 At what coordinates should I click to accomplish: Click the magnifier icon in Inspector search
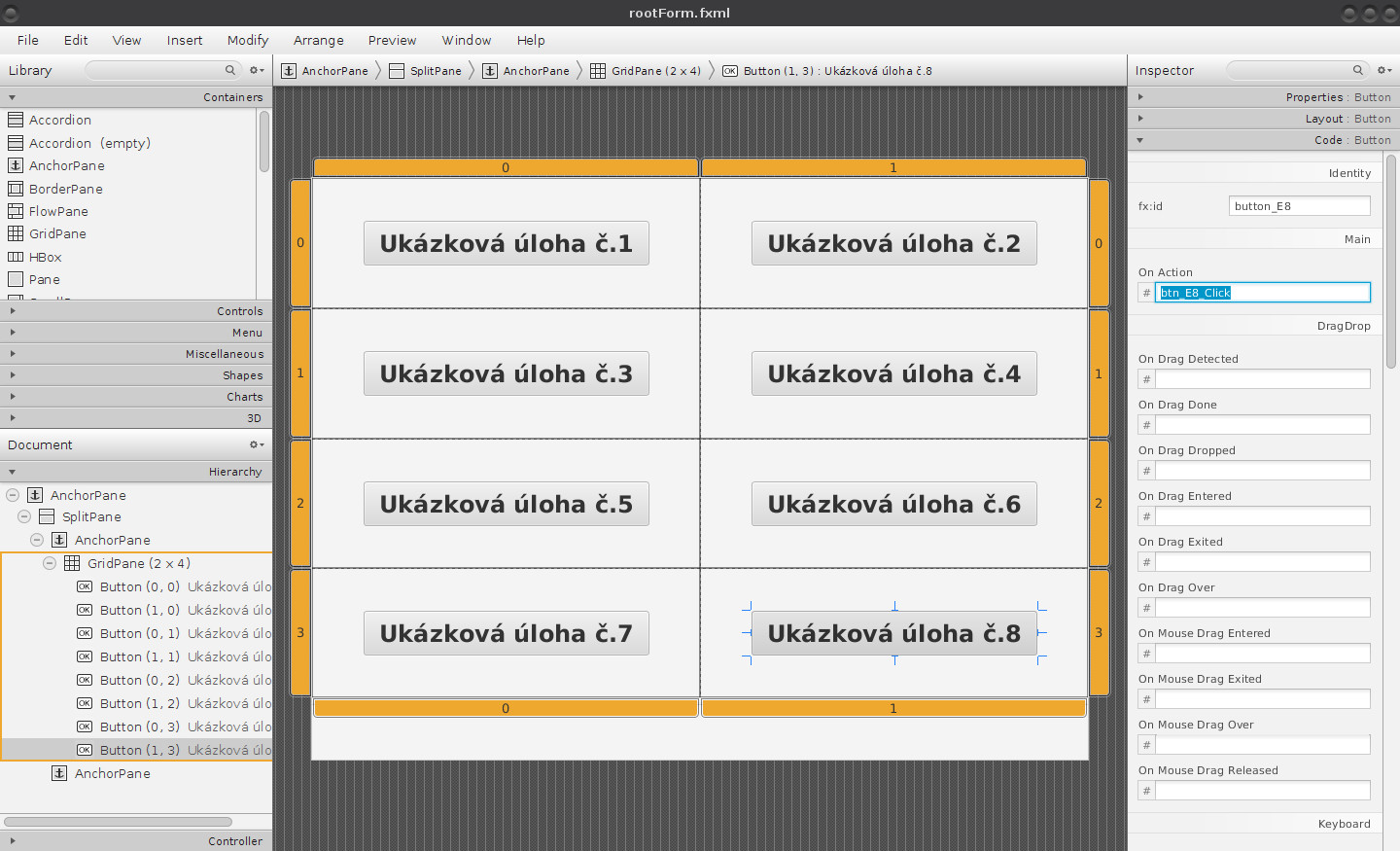[1358, 70]
